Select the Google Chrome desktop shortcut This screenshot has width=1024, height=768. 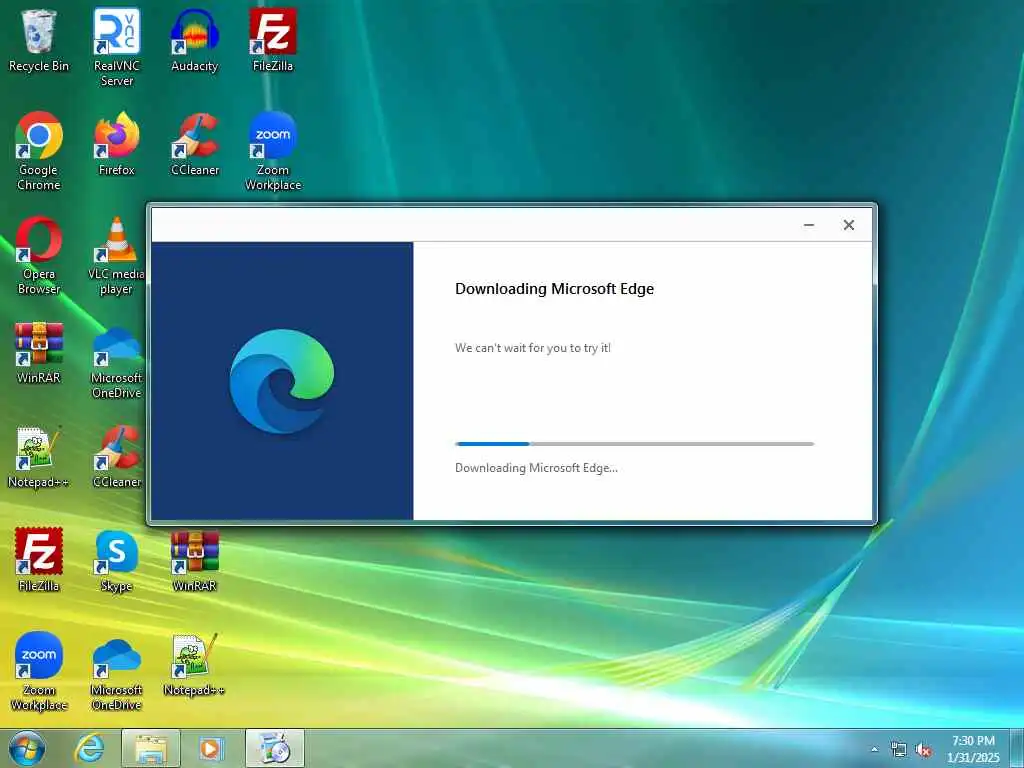tap(39, 152)
